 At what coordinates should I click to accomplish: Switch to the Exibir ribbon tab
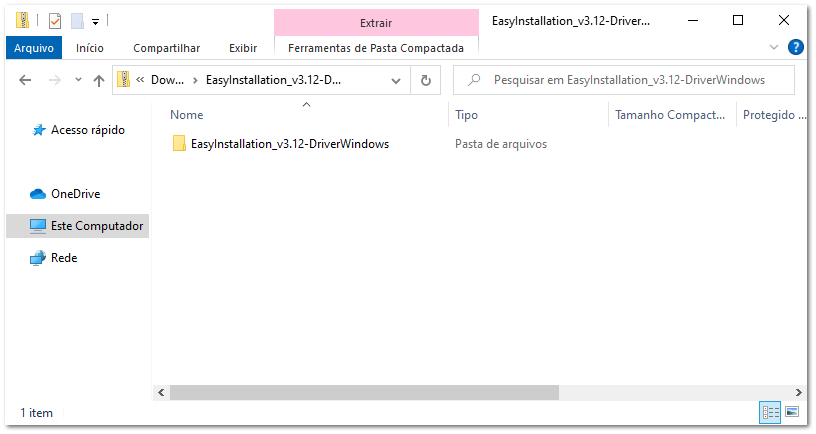click(243, 48)
